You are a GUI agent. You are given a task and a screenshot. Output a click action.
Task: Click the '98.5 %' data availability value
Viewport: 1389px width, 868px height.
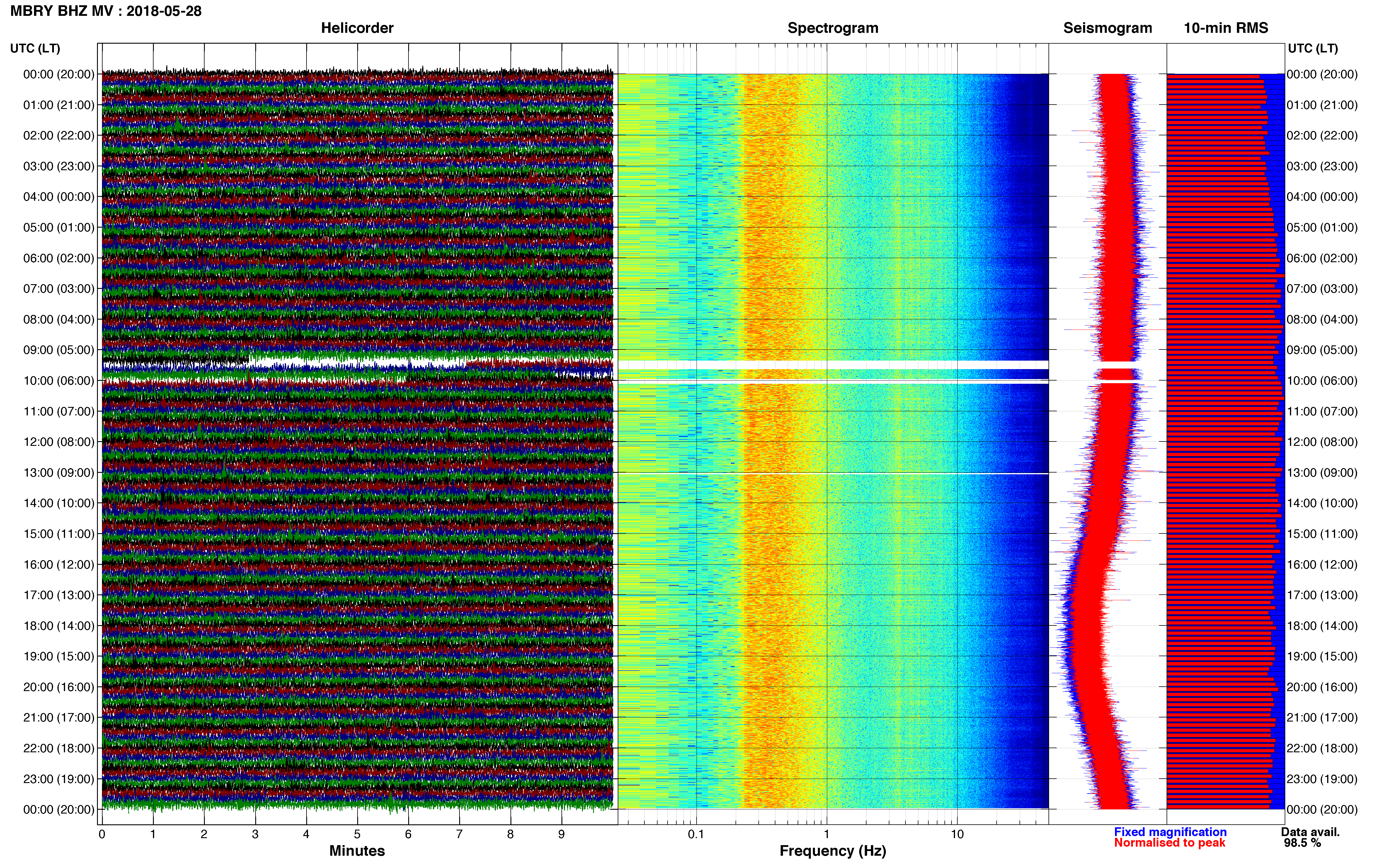[x=1303, y=843]
